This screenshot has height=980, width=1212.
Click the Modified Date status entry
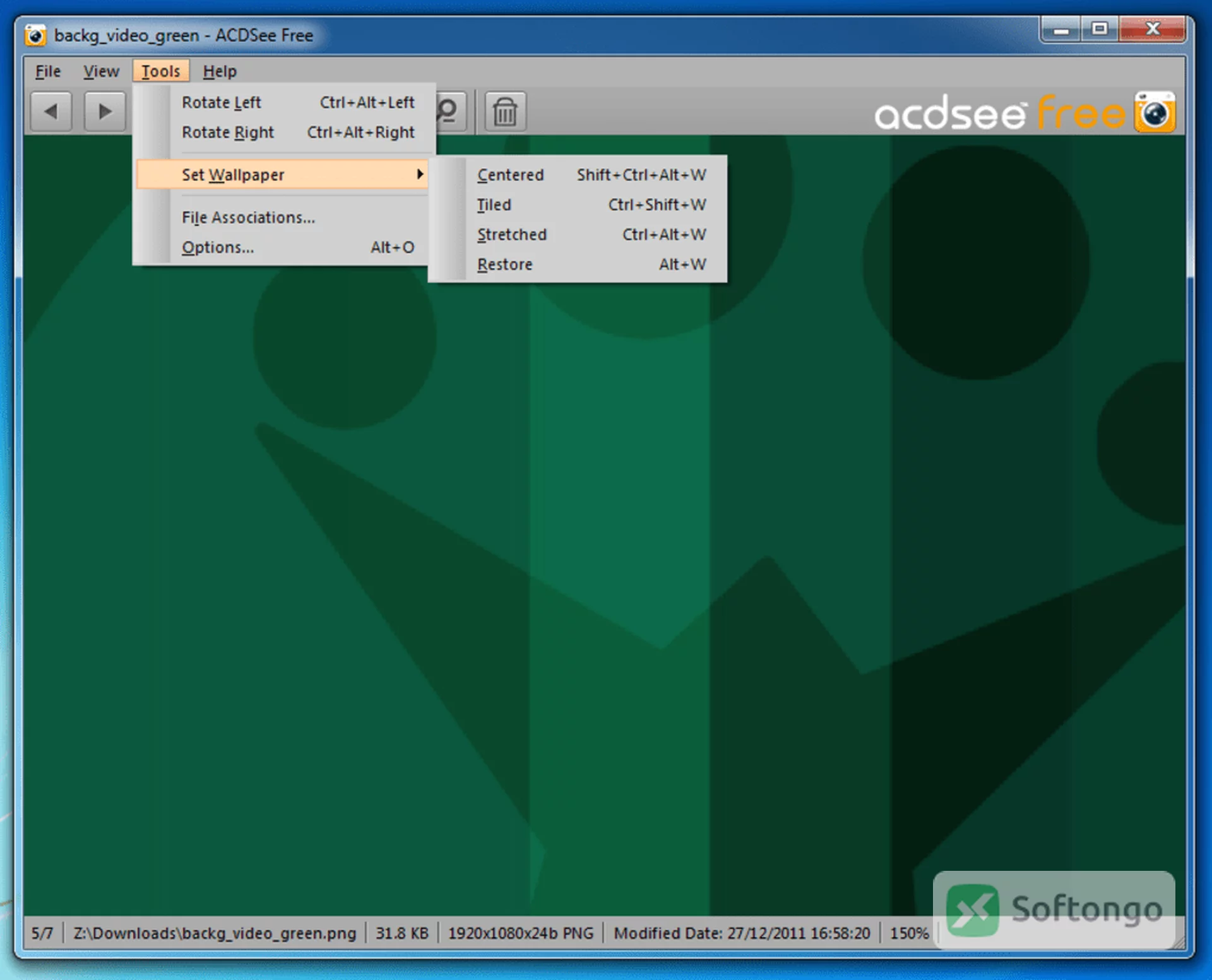pos(742,933)
